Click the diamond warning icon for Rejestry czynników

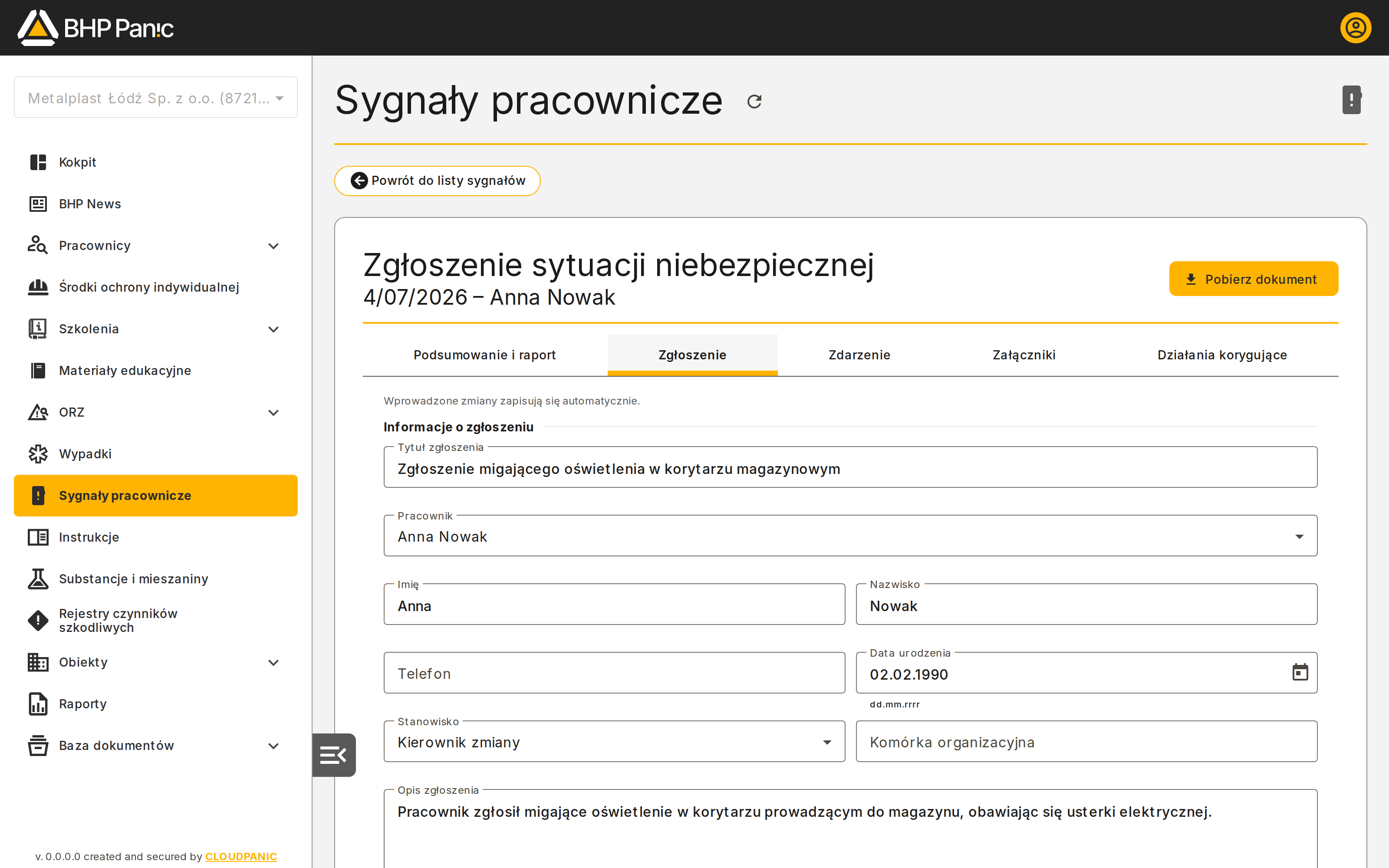click(x=38, y=621)
